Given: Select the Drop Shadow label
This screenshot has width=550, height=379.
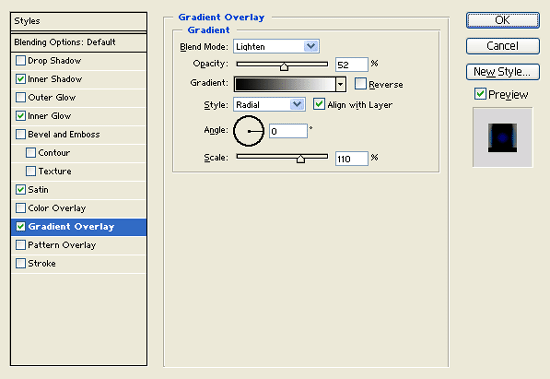Looking at the screenshot, I should pyautogui.click(x=54, y=61).
